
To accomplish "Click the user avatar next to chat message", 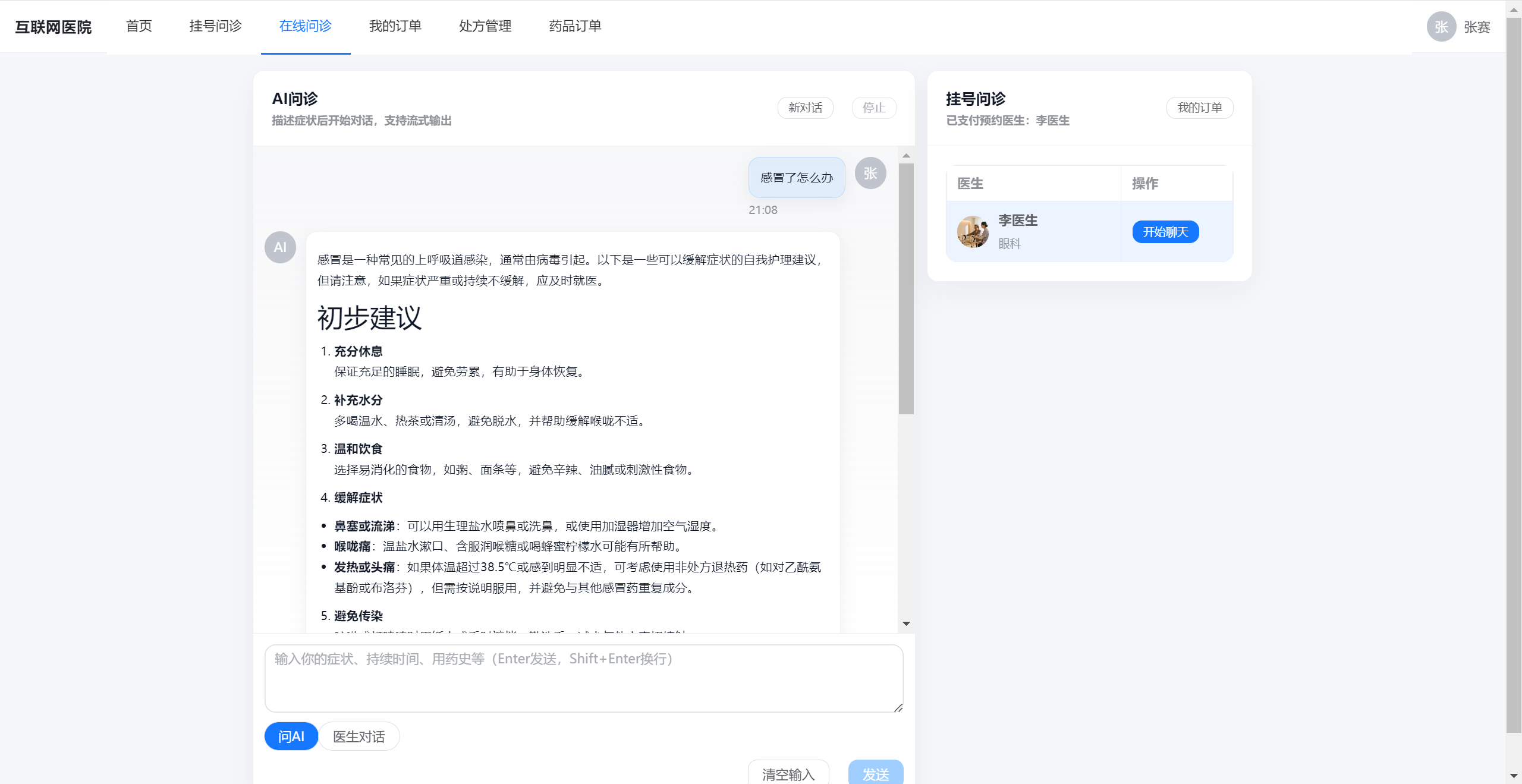I will pyautogui.click(x=870, y=174).
